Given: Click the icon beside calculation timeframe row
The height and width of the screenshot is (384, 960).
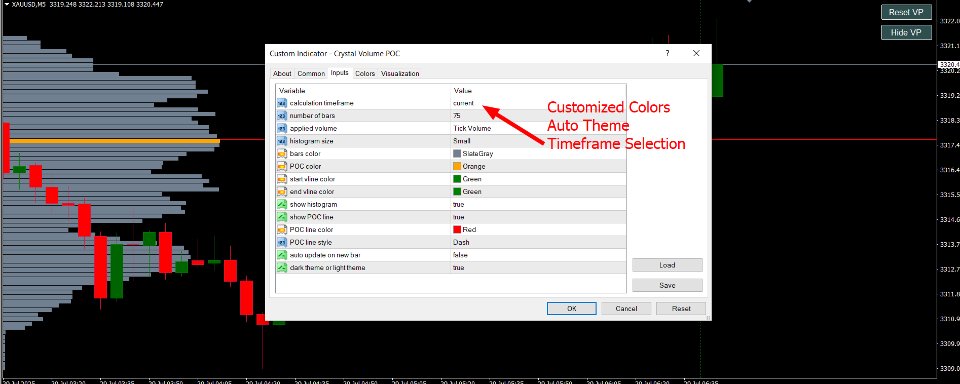Looking at the screenshot, I should point(282,103).
